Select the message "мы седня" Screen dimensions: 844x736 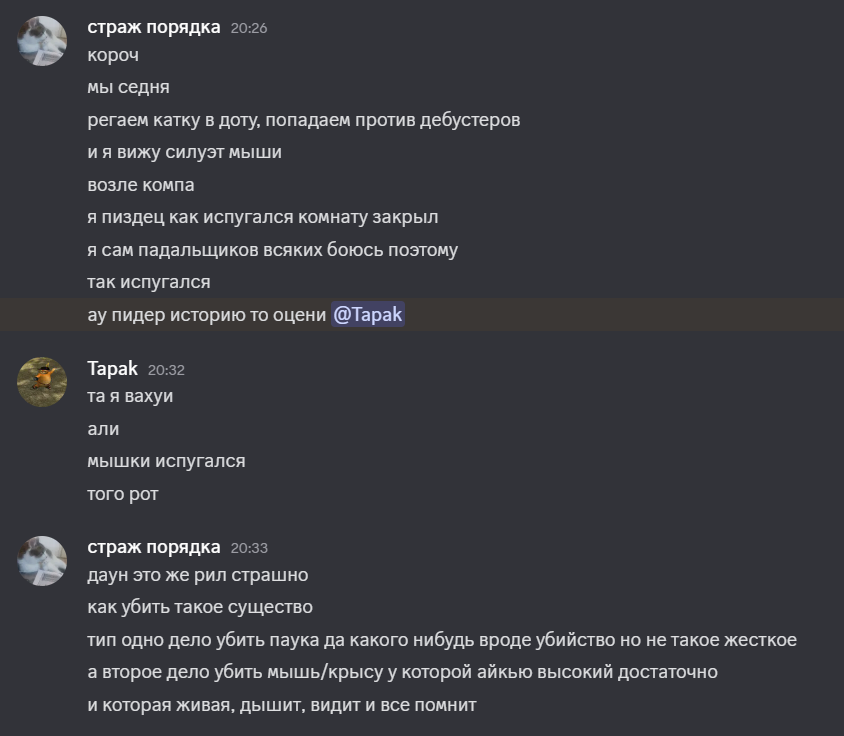pyautogui.click(x=129, y=87)
